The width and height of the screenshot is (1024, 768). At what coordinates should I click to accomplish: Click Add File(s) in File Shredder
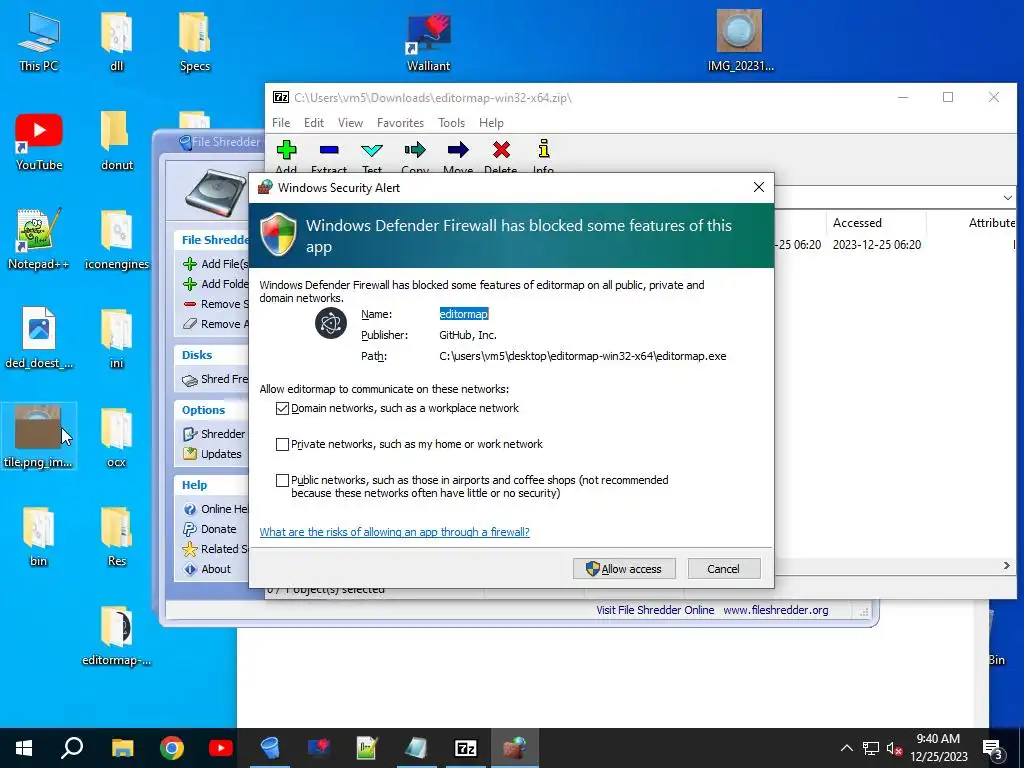coord(216,264)
